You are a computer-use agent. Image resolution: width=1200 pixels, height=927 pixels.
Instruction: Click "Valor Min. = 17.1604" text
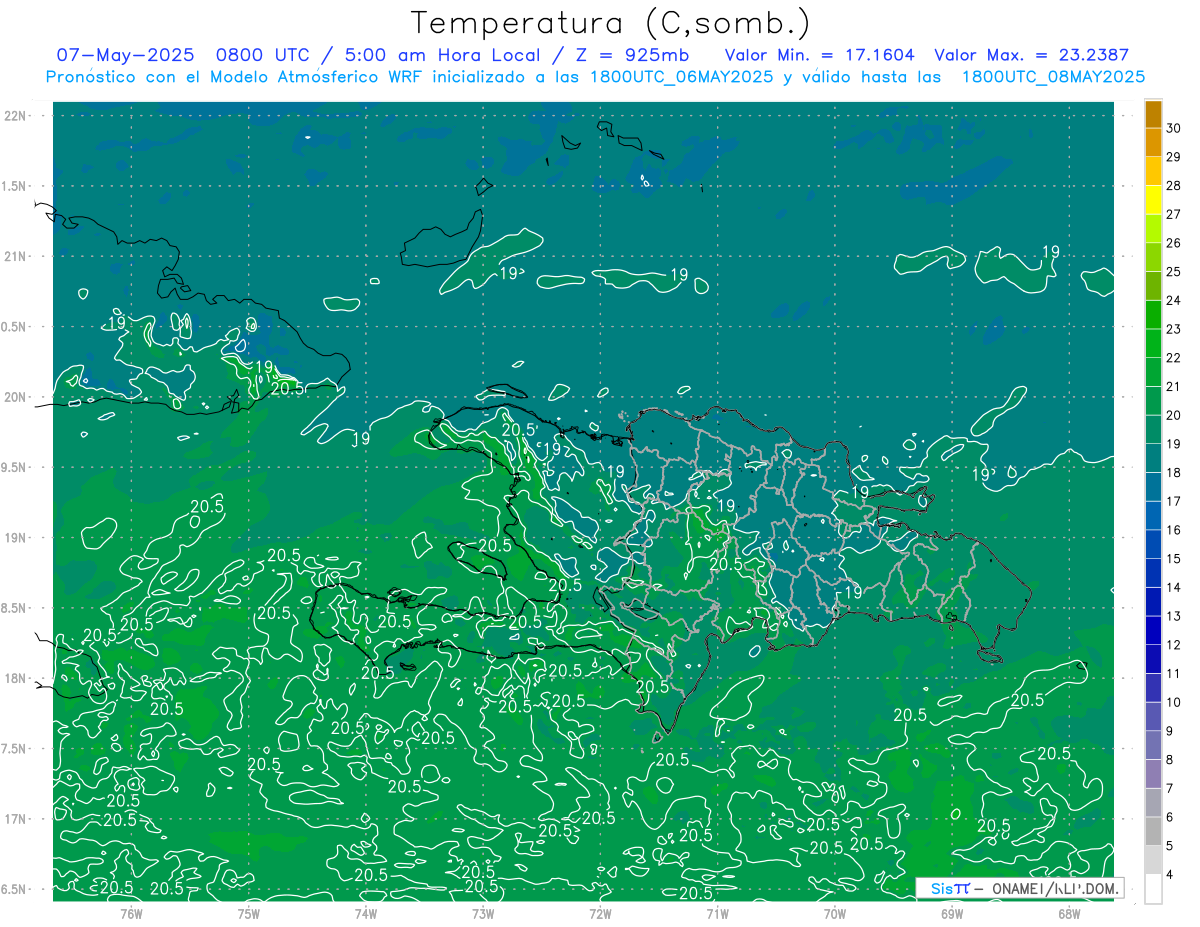tap(820, 55)
